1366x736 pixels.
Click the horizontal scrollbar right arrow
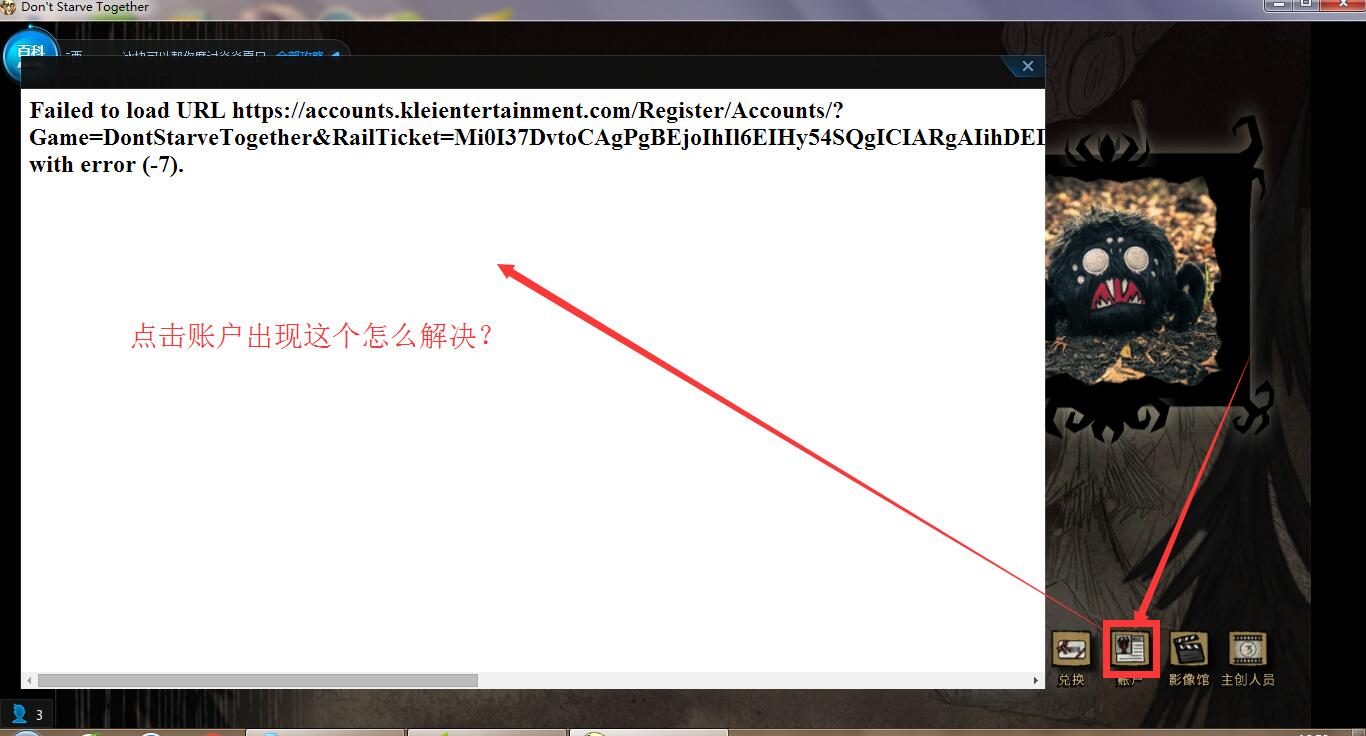(x=1036, y=681)
